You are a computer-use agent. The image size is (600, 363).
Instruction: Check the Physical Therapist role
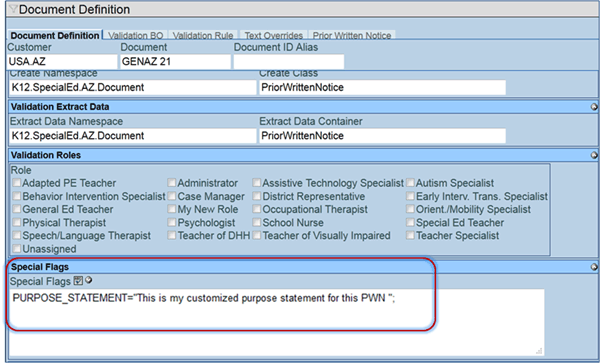coord(16,222)
